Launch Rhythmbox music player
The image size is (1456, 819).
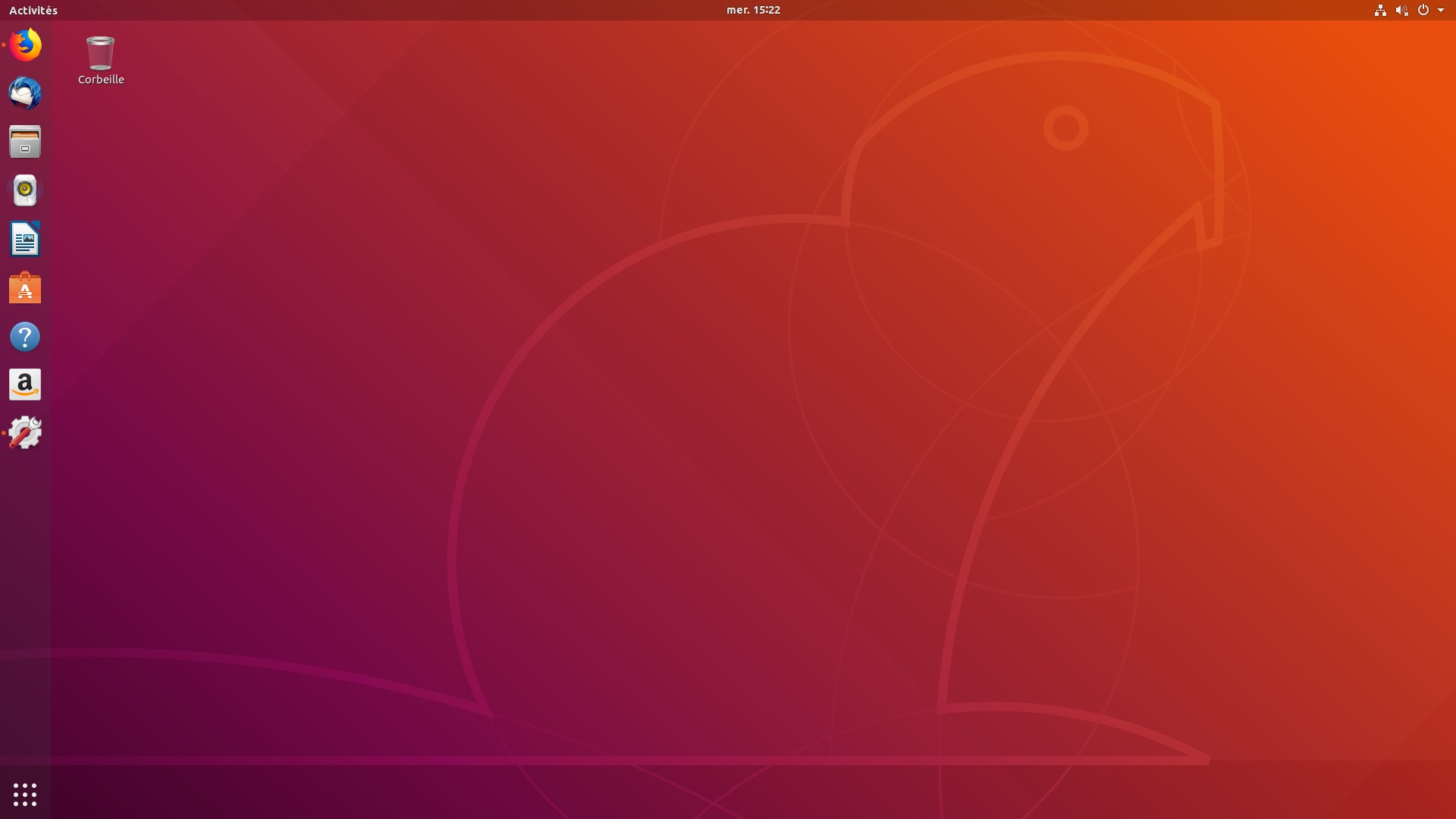(25, 190)
